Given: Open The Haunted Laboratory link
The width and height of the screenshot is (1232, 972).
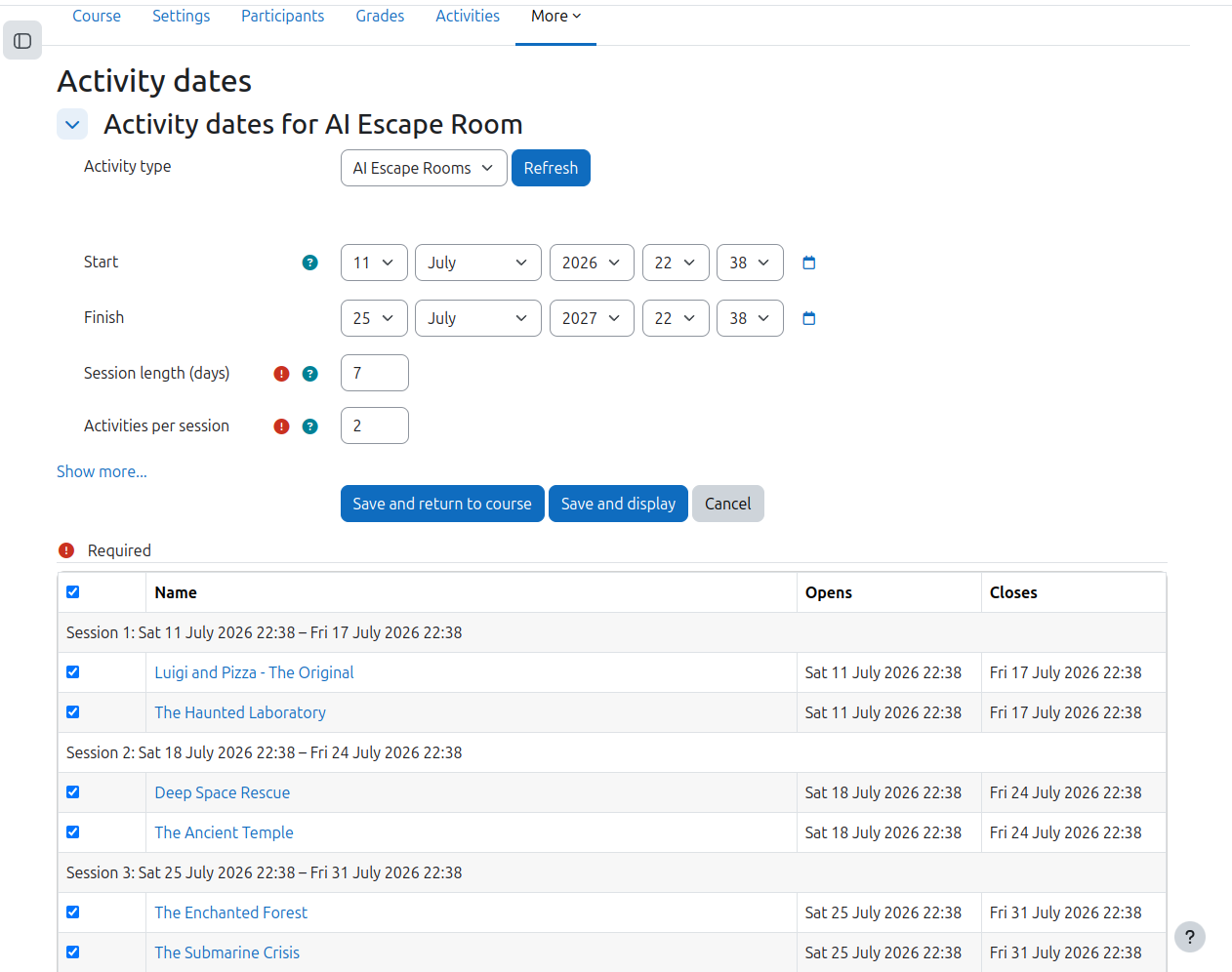Looking at the screenshot, I should point(240,712).
